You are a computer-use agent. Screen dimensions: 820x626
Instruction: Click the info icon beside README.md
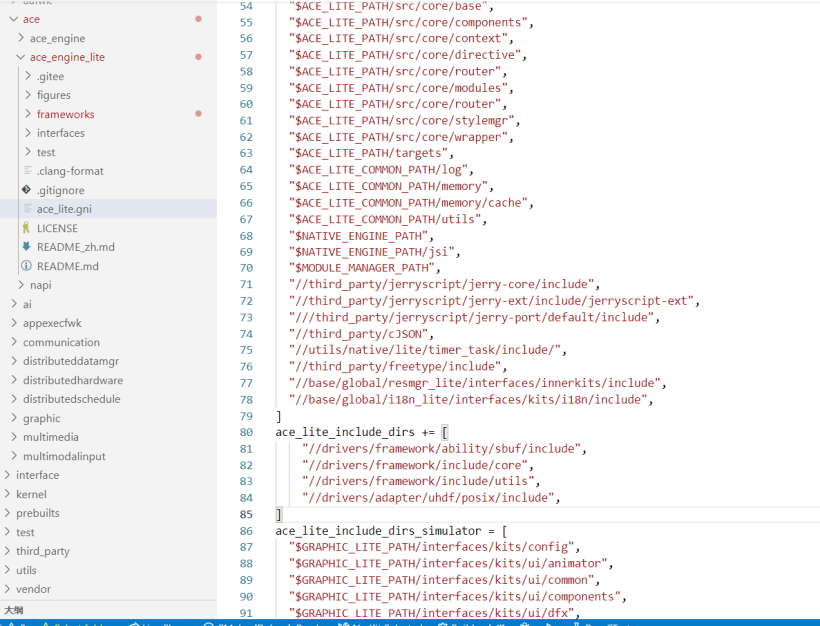click(x=26, y=266)
